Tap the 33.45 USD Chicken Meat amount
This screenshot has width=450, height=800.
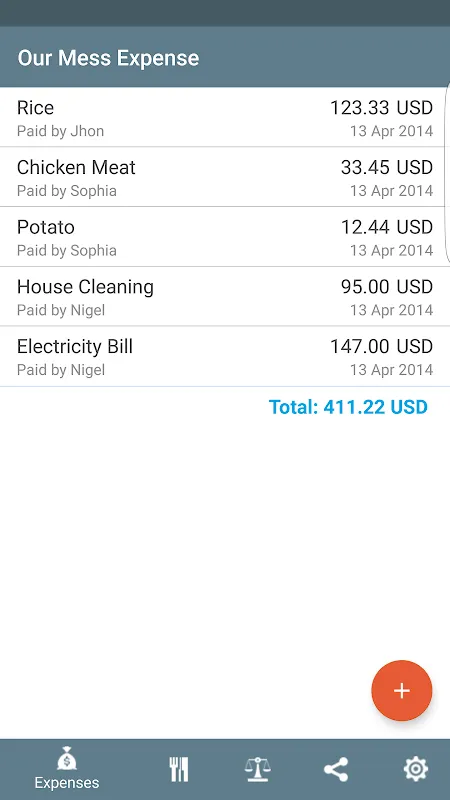point(387,167)
